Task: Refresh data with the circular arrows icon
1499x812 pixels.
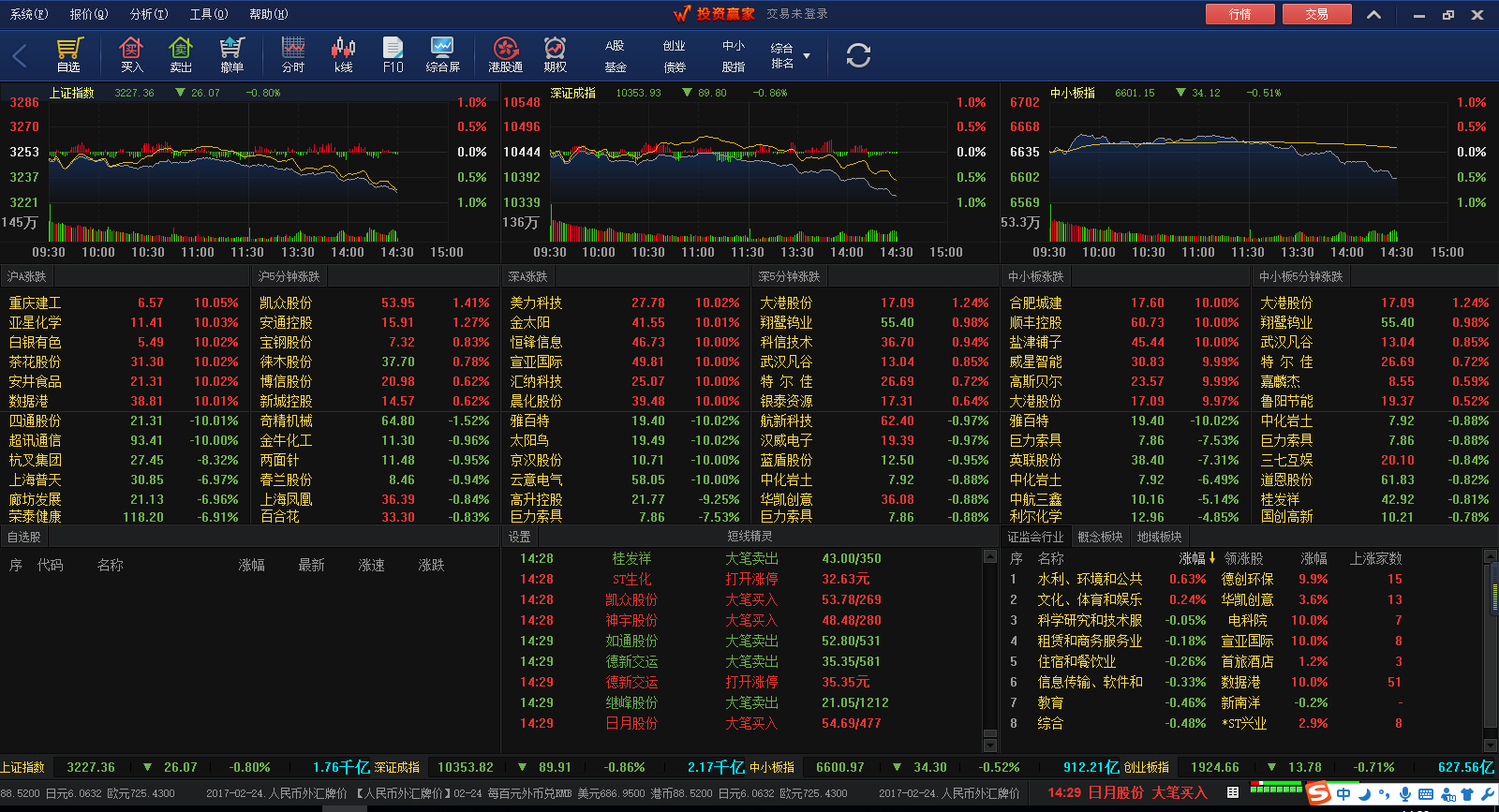Action: click(858, 55)
